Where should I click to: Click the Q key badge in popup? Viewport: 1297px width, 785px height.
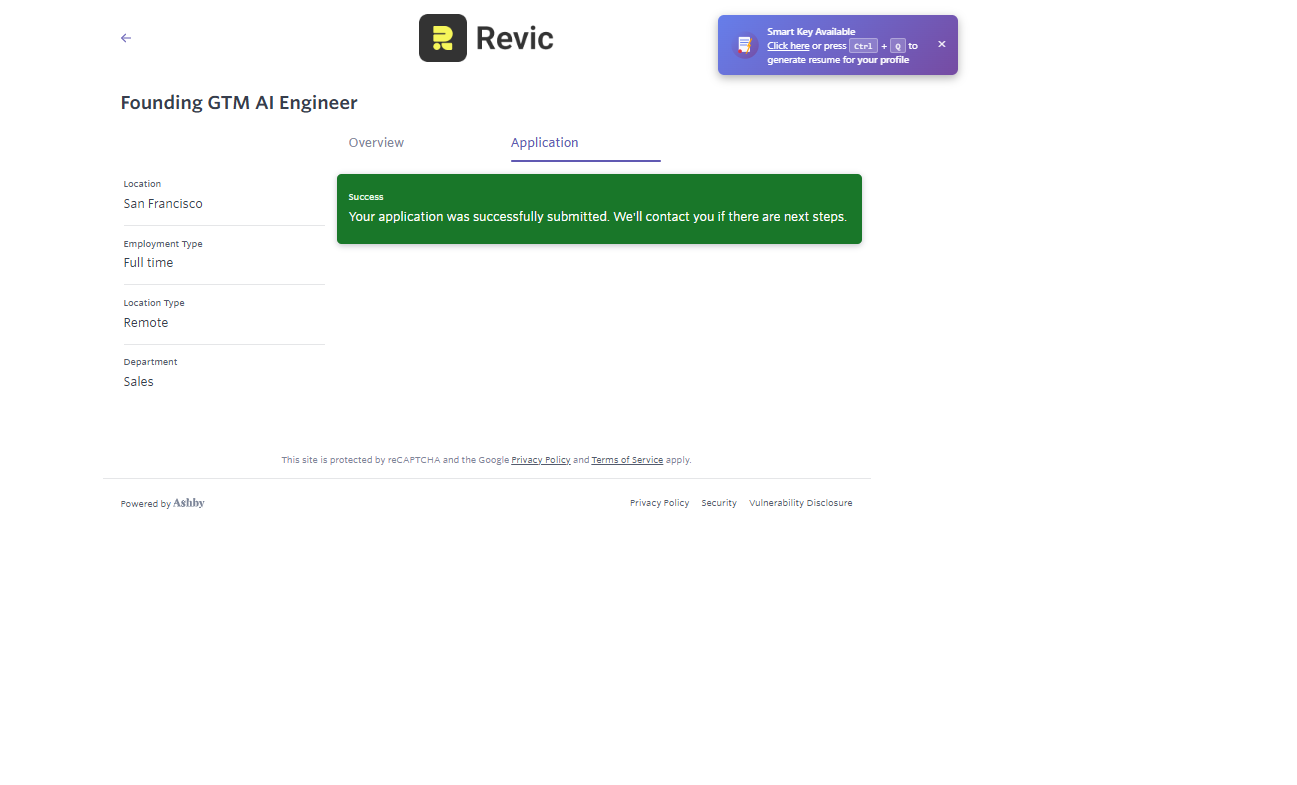tap(897, 46)
